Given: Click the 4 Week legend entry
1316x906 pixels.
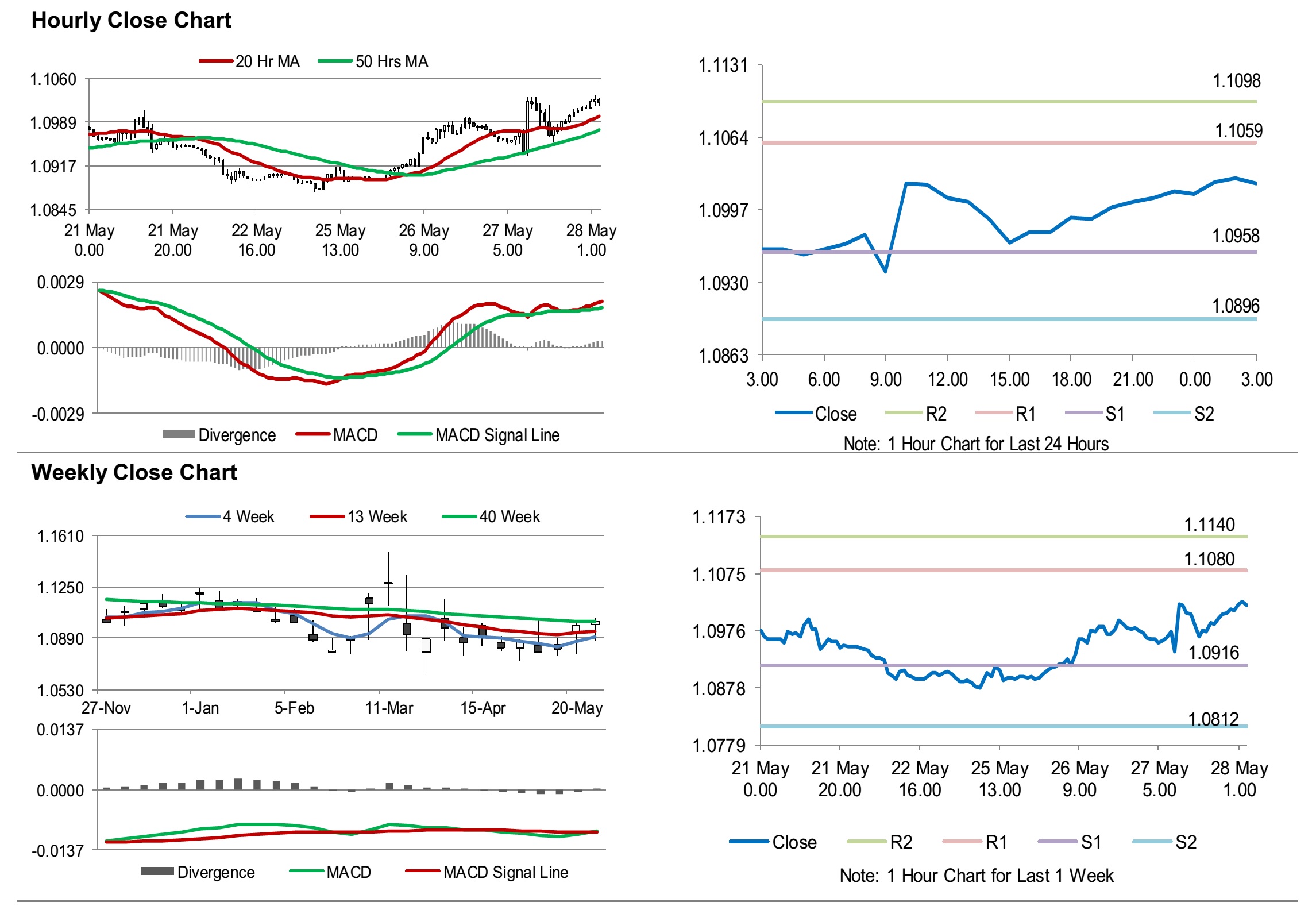Looking at the screenshot, I should pyautogui.click(x=248, y=516).
